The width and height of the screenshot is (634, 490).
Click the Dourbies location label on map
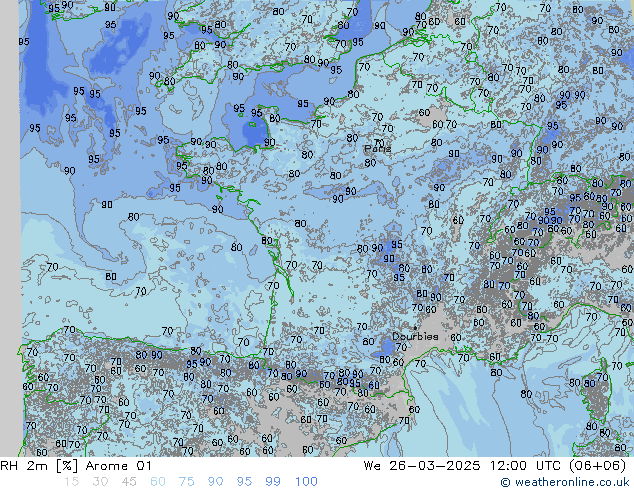click(415, 336)
